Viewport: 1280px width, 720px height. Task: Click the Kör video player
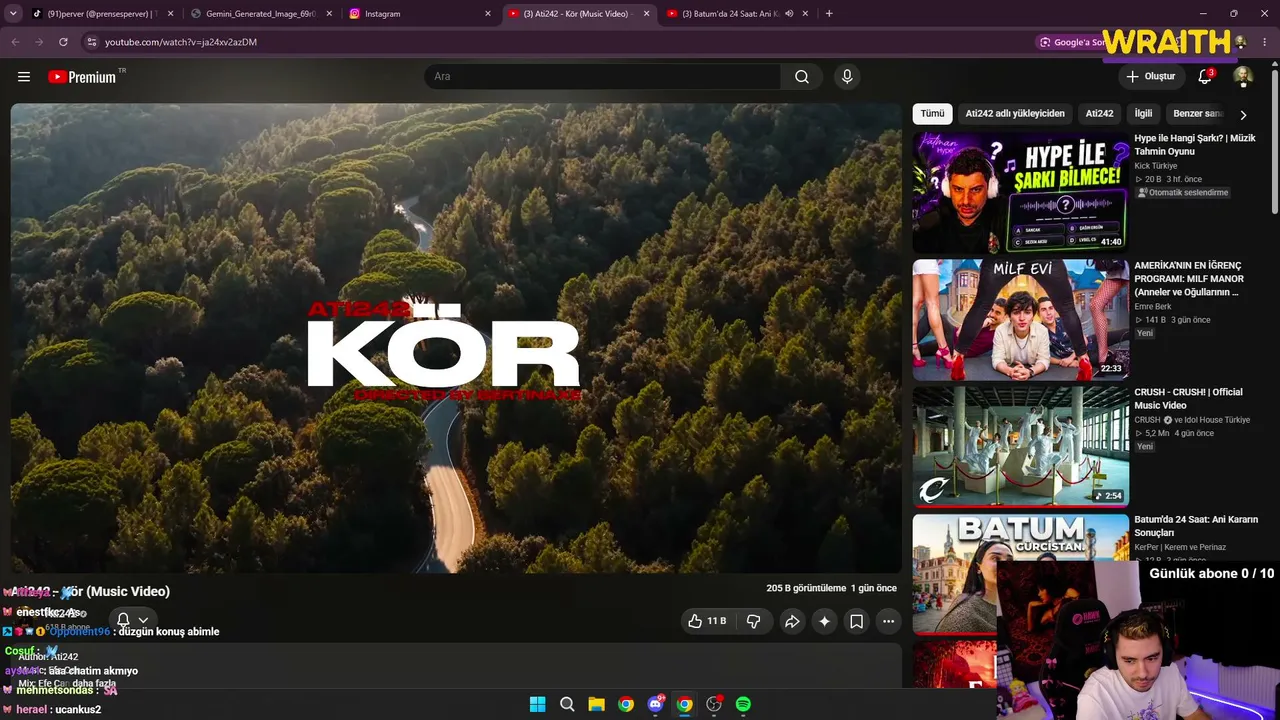click(456, 338)
